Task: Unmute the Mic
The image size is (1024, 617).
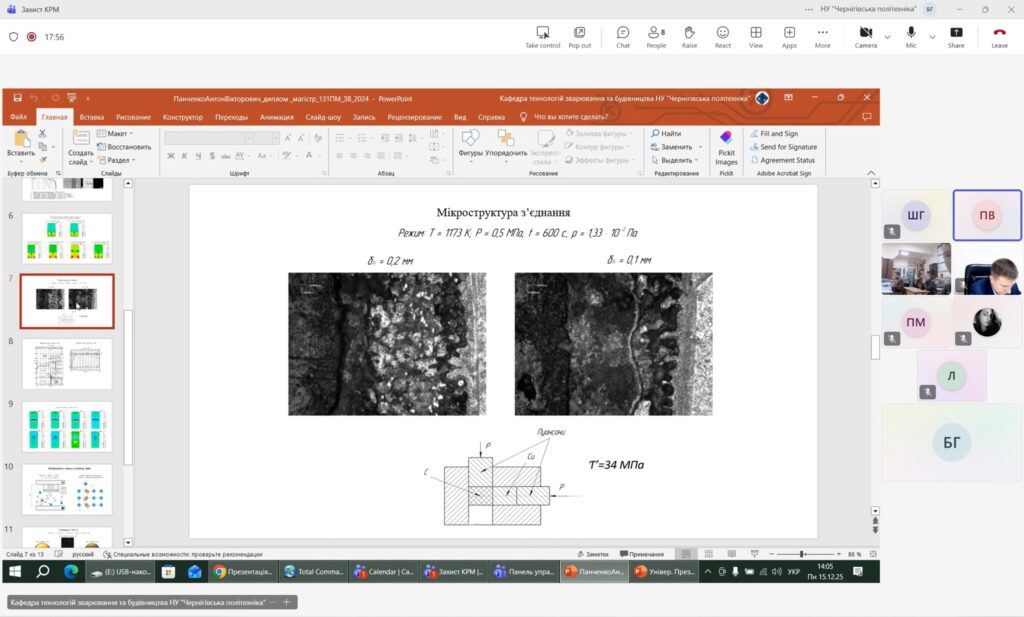Action: point(911,37)
